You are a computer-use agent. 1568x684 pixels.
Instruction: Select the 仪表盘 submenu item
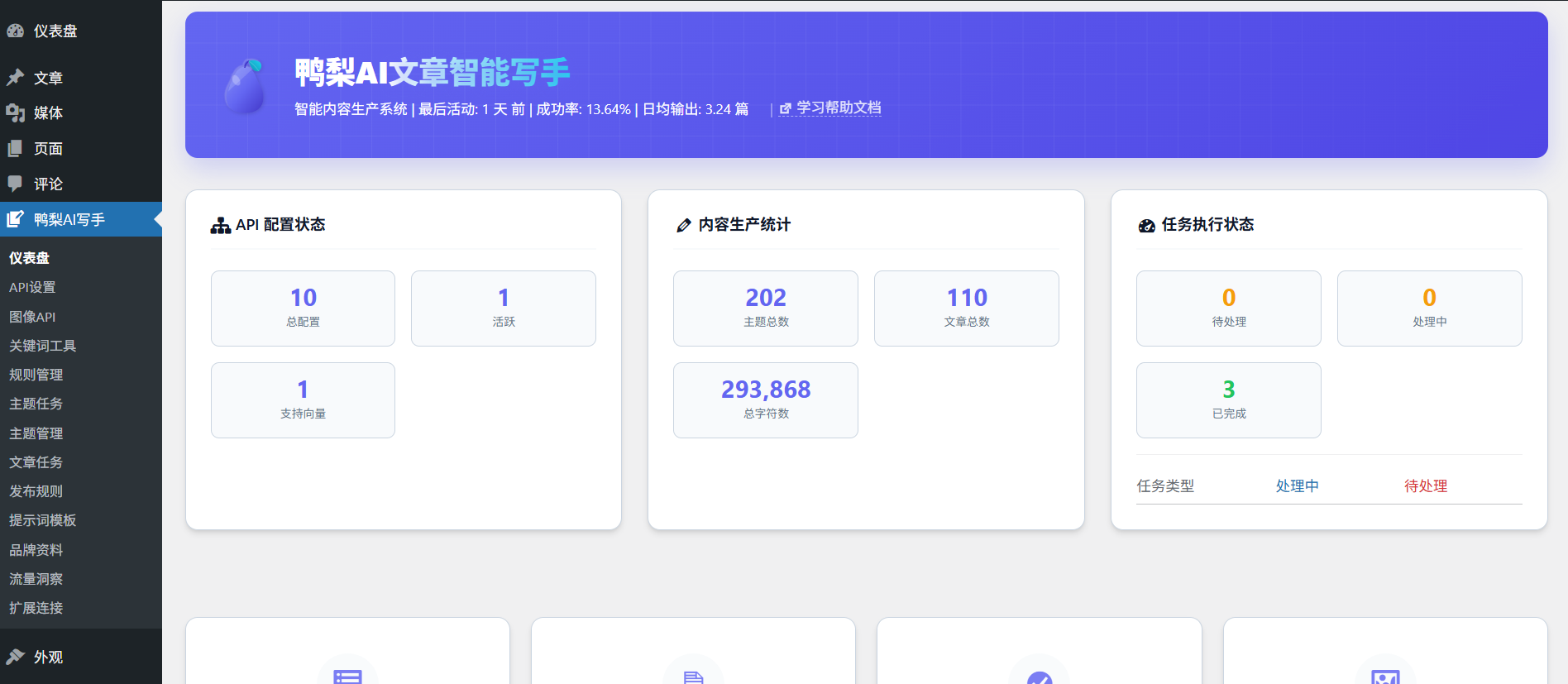81,258
